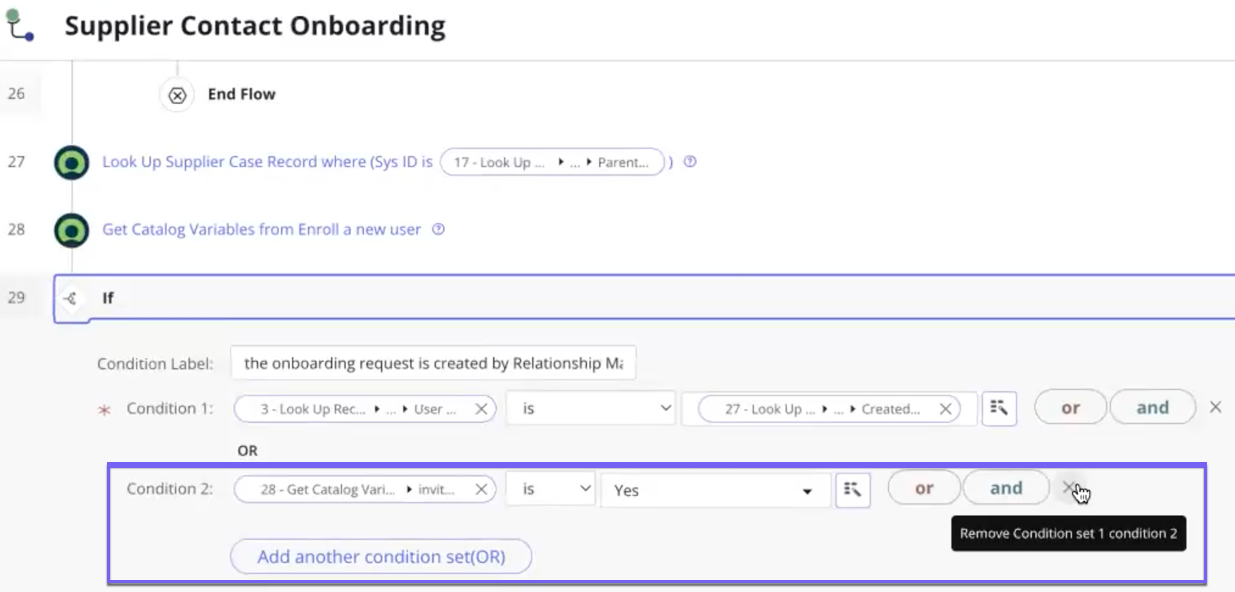1235x592 pixels.
Task: Open data picker icon for Condition 2
Action: tap(853, 489)
